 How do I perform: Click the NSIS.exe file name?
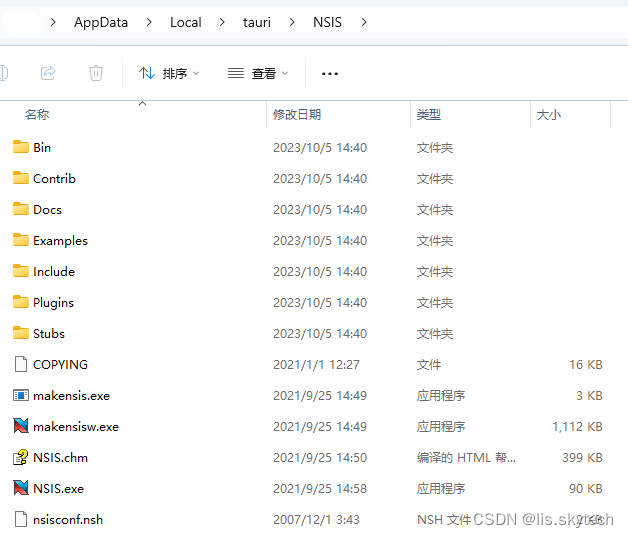pos(58,488)
